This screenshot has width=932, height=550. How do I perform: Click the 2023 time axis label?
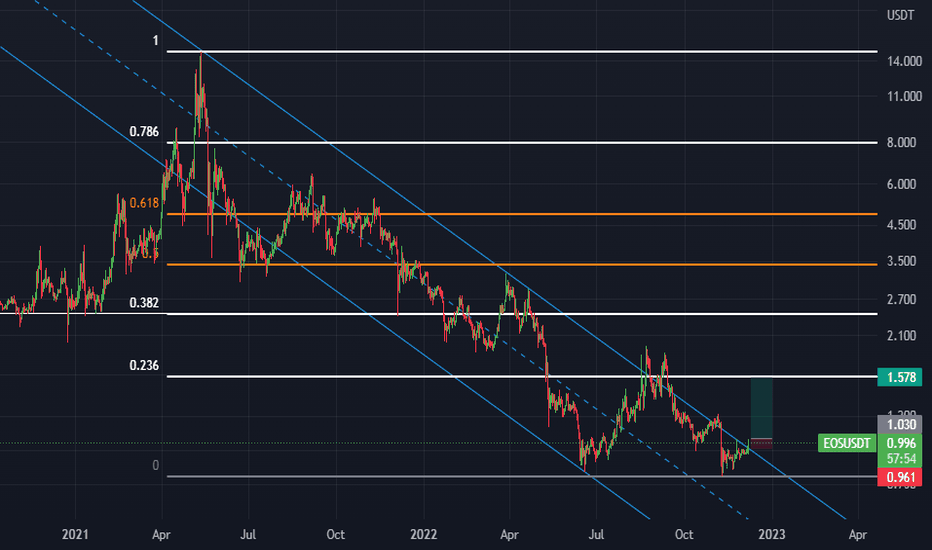click(772, 534)
